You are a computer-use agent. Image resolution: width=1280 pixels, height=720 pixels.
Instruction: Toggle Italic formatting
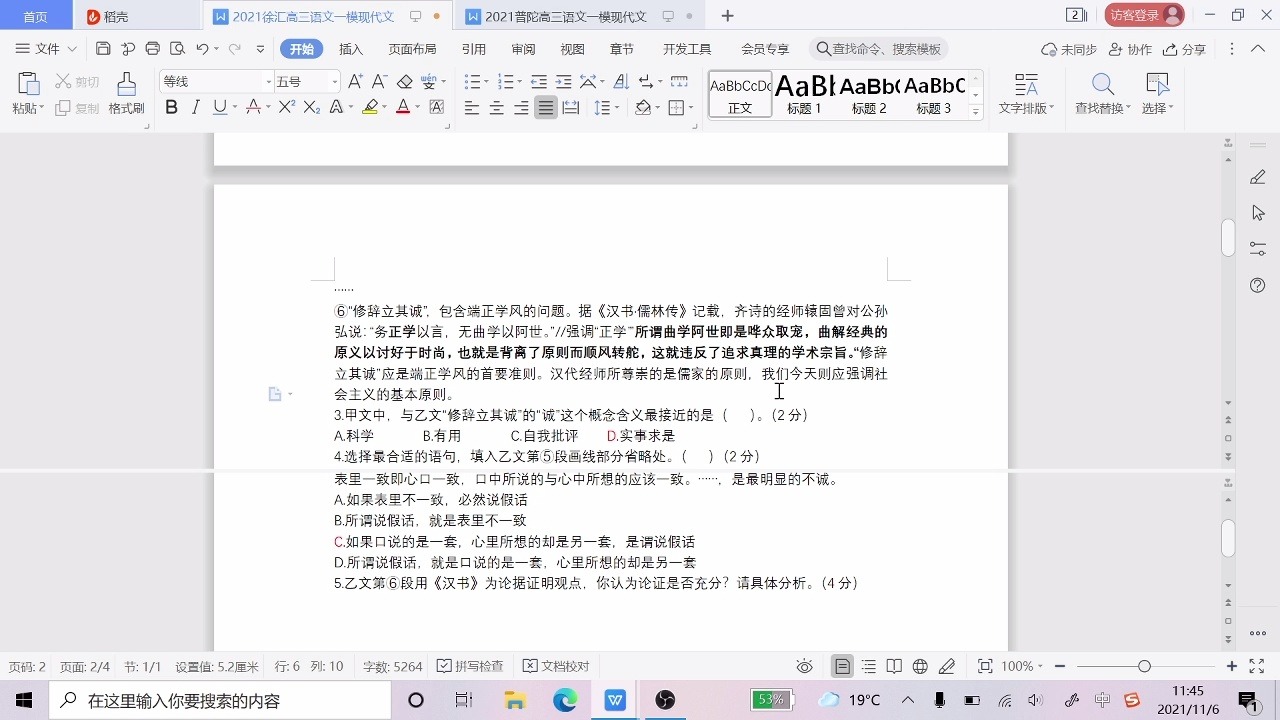[195, 107]
